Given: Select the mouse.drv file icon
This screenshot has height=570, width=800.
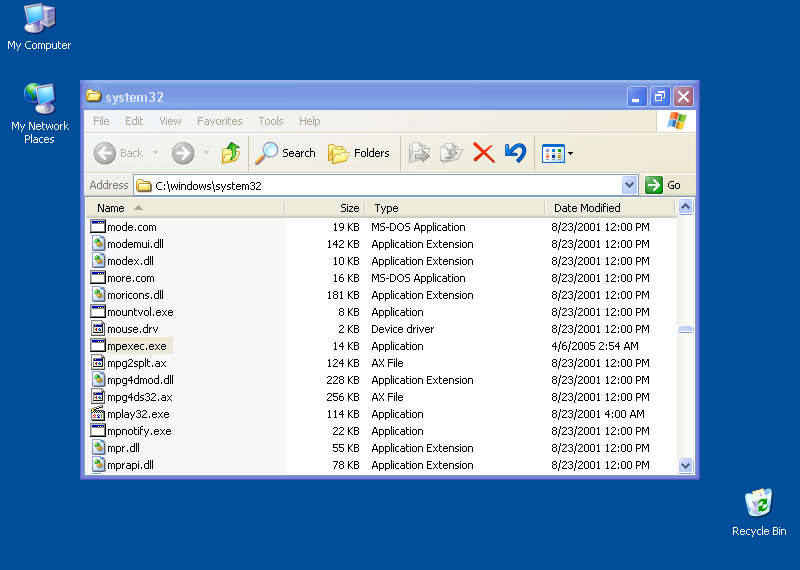Looking at the screenshot, I should (x=98, y=329).
